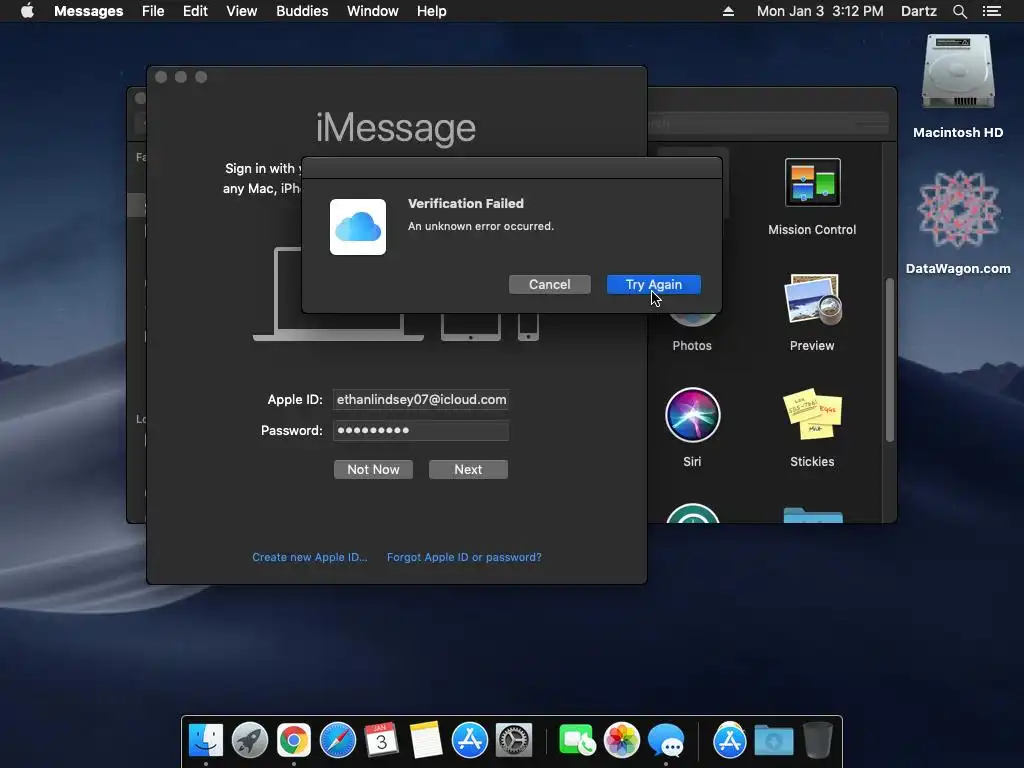Open the Downloads folder in the Dock

click(774, 741)
